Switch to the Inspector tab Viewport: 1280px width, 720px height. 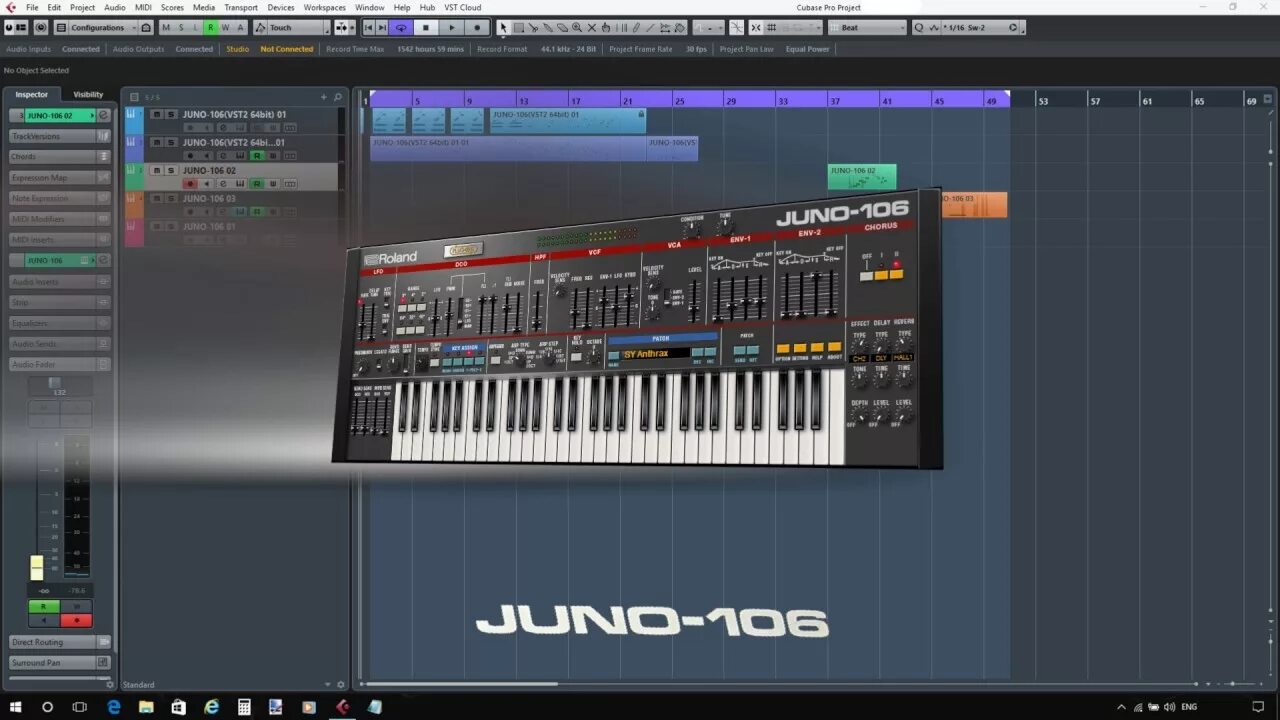pos(31,94)
